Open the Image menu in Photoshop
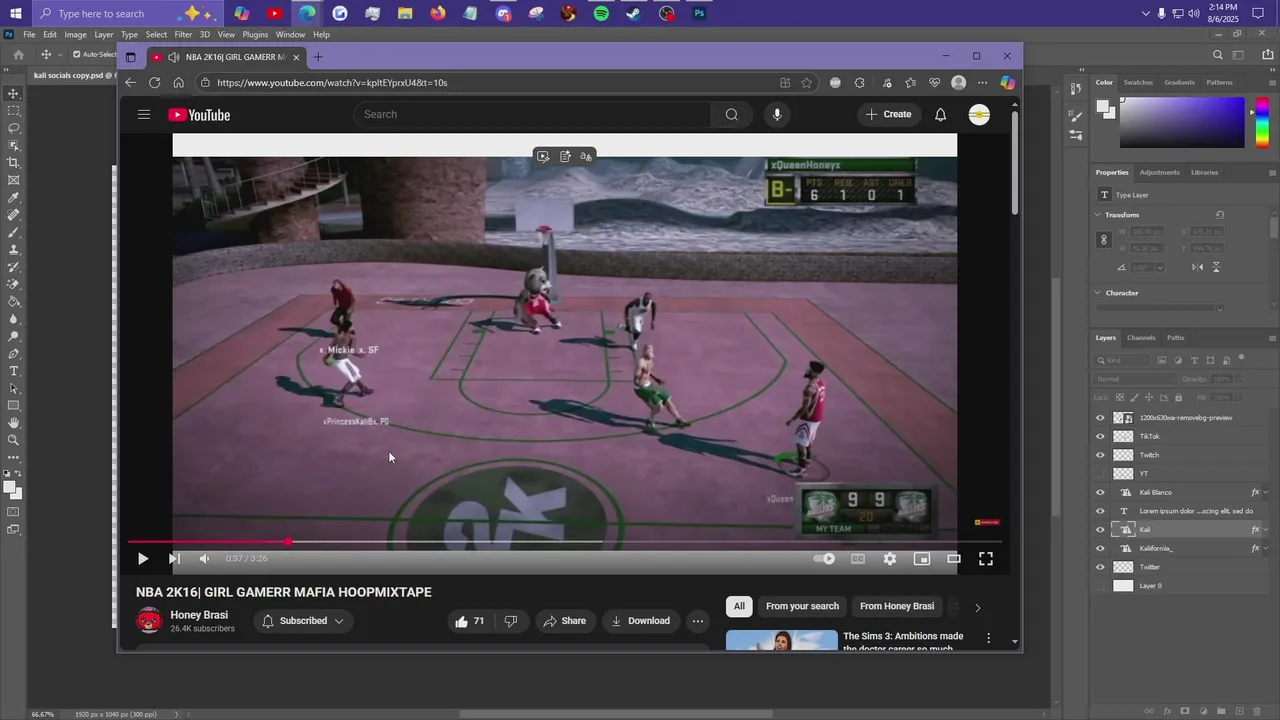Screen dimensions: 1280x720 pyautogui.click(x=76, y=34)
